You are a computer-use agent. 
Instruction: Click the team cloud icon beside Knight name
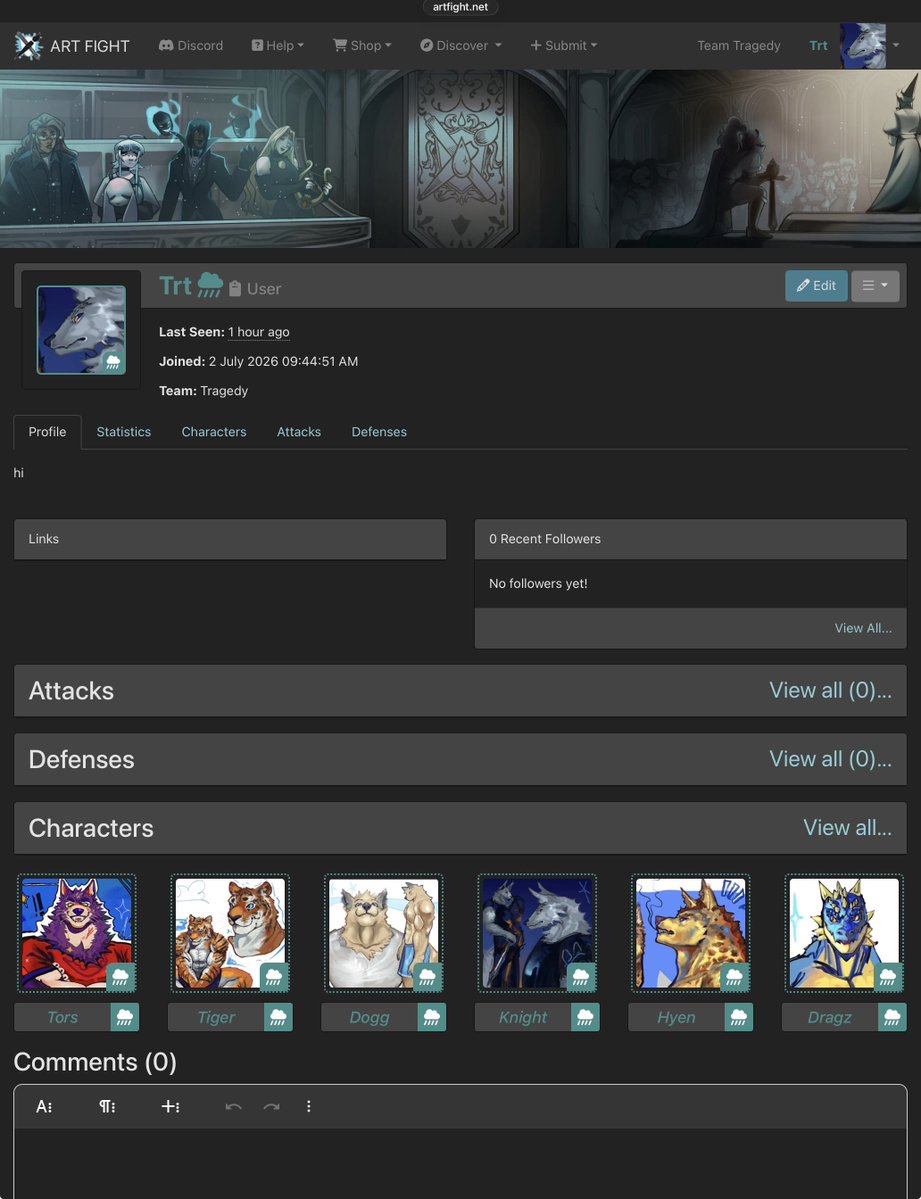coord(585,1018)
